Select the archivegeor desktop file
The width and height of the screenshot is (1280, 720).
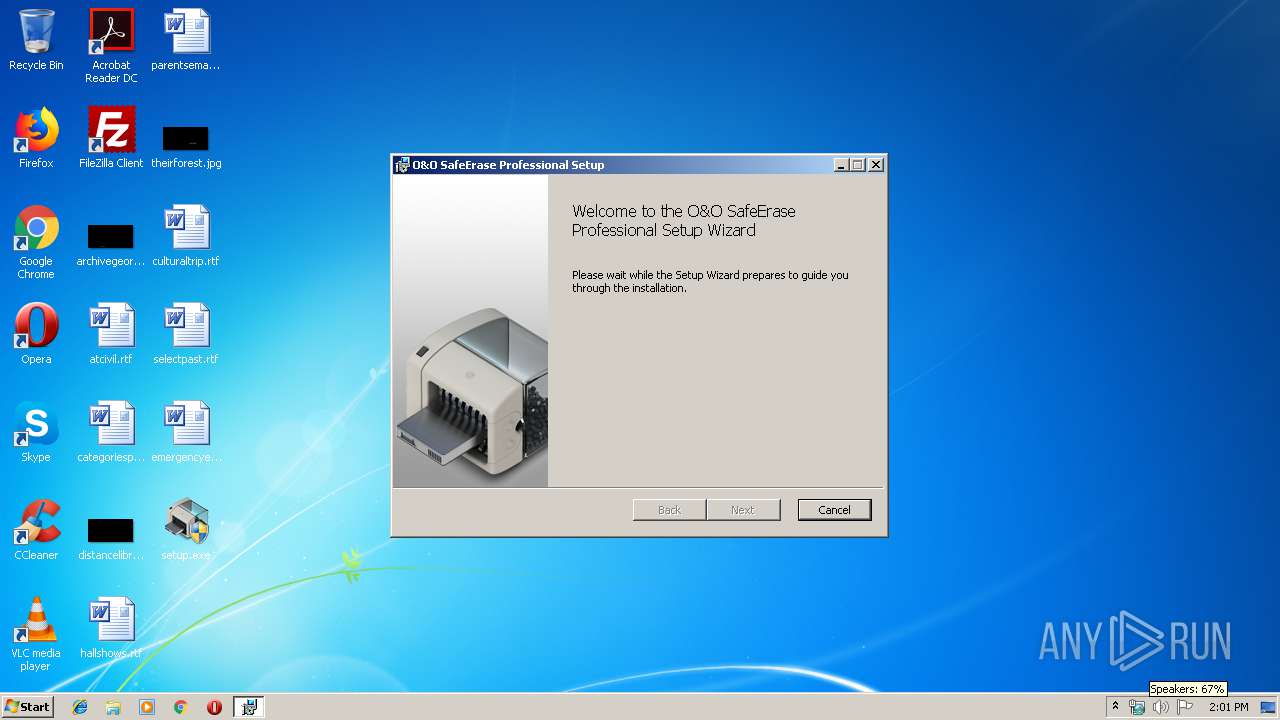pos(111,246)
